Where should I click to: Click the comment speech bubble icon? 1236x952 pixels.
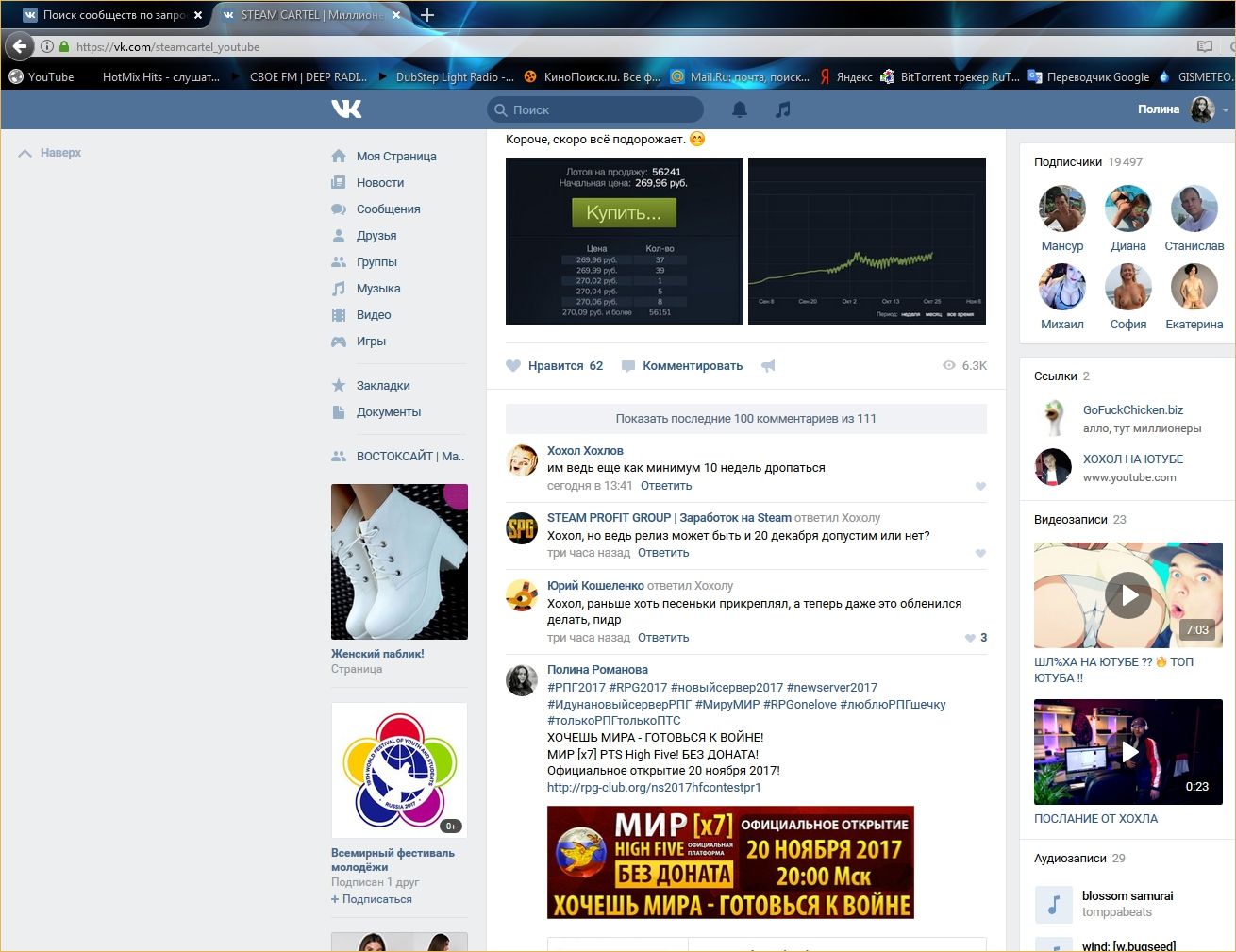(x=628, y=366)
